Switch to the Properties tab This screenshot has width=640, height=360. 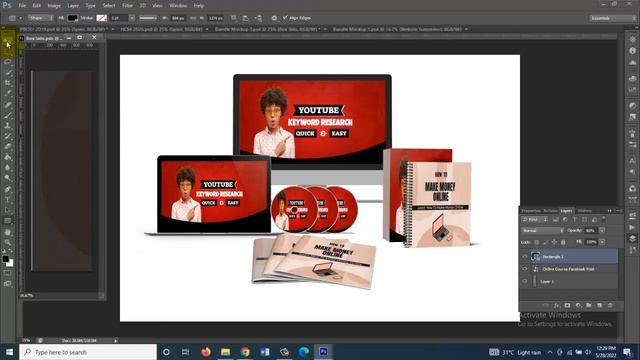tap(531, 211)
